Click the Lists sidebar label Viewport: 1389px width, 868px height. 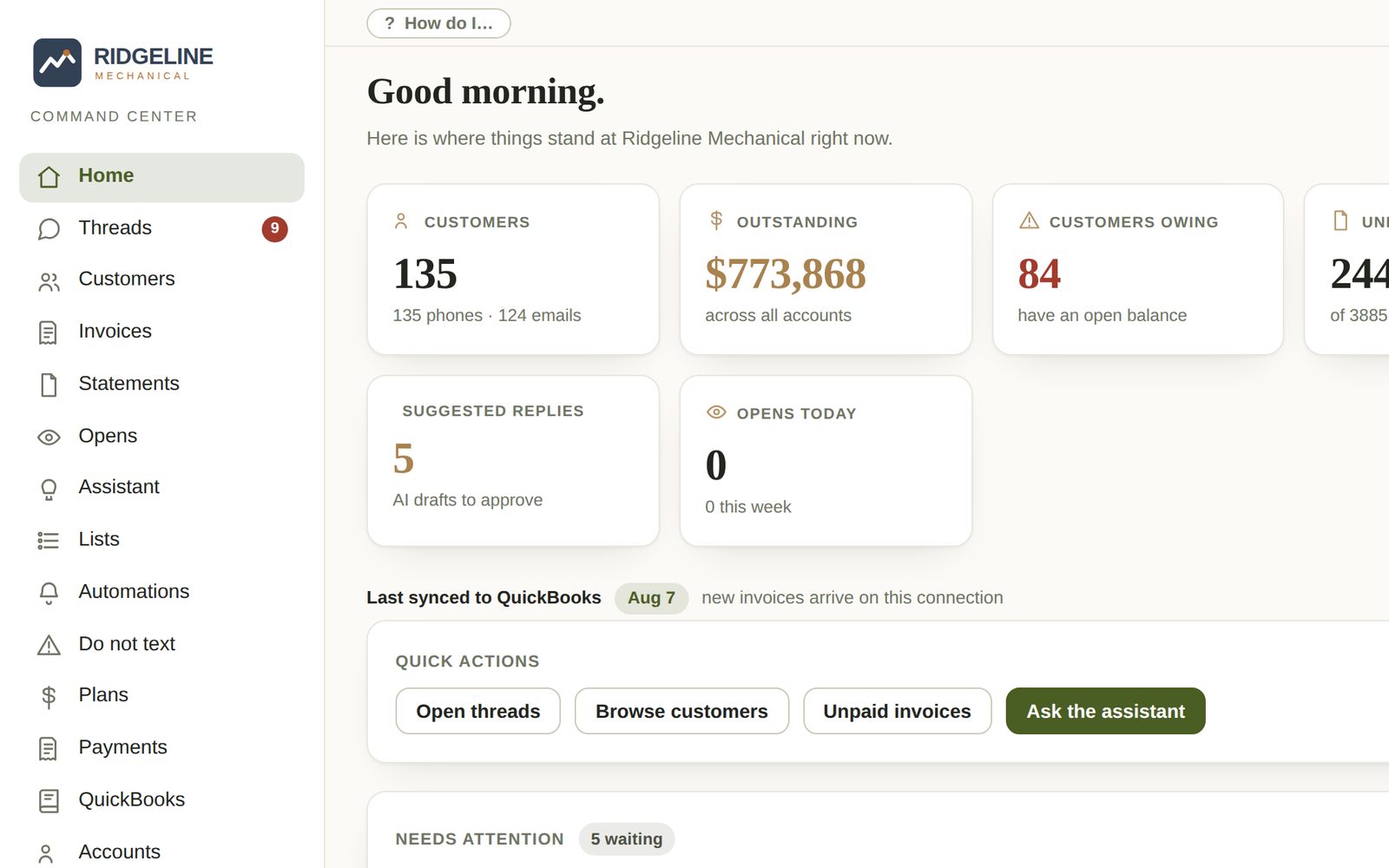click(99, 539)
